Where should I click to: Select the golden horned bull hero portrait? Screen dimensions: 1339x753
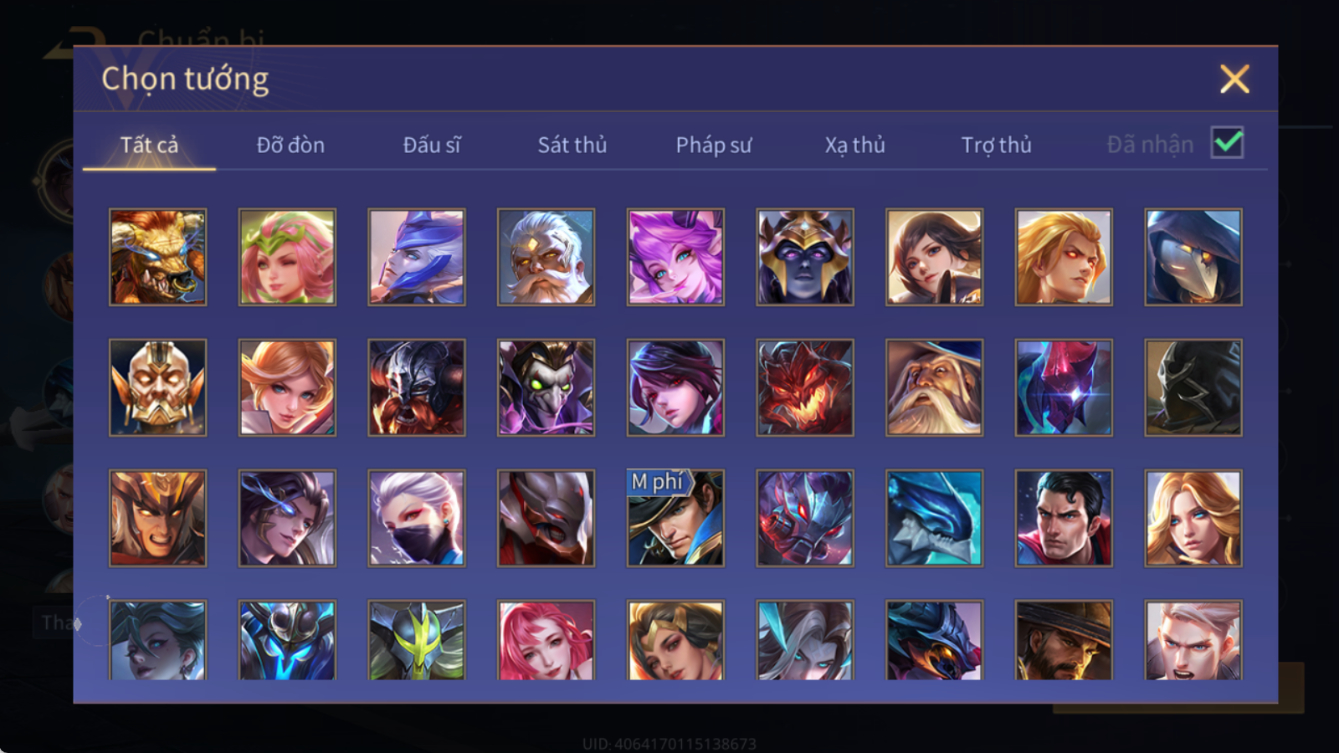[x=158, y=257]
